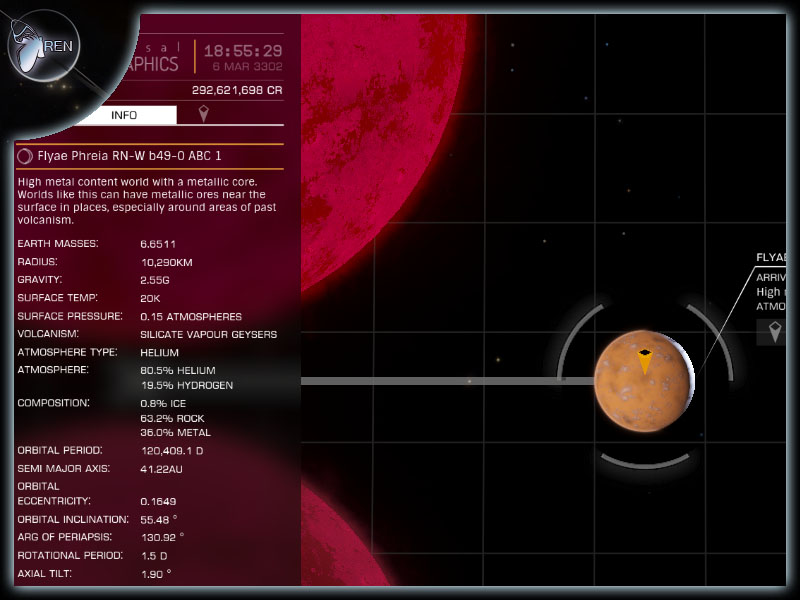The height and width of the screenshot is (600, 800).
Task: Click the Earth masses value 6.6511
Action: 158,244
